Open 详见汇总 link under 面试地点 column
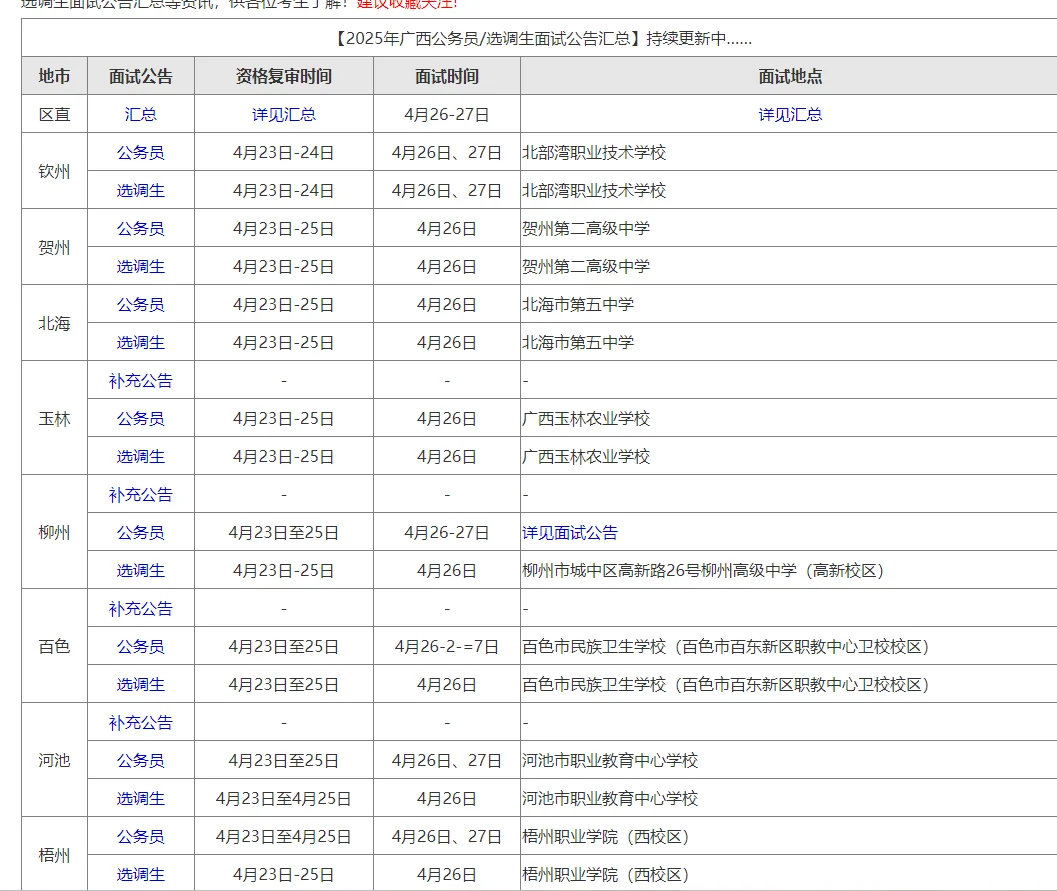Screen dimensions: 1057x891 [790, 115]
